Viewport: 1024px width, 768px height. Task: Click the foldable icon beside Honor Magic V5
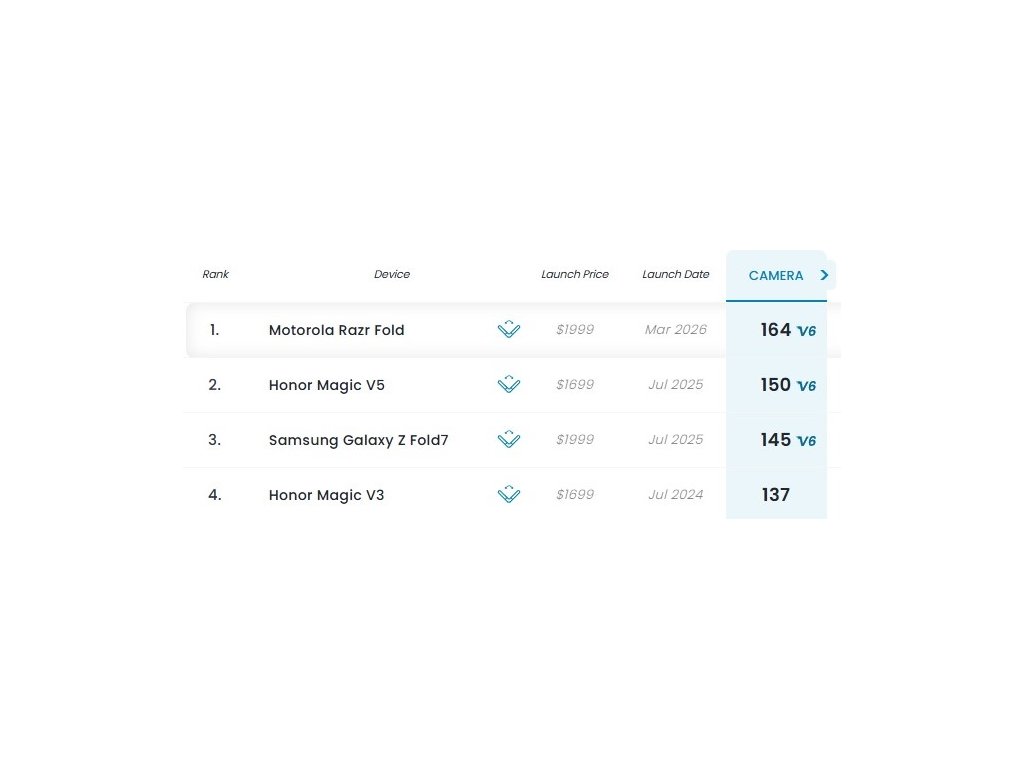(509, 384)
